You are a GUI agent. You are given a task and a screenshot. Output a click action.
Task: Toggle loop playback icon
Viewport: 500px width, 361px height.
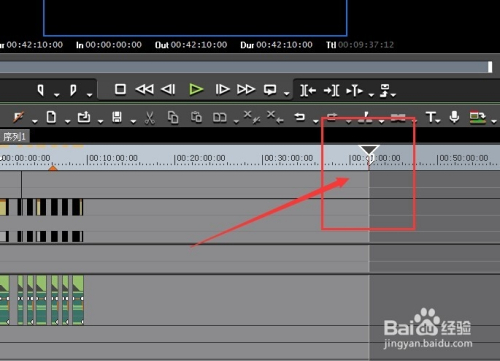270,90
